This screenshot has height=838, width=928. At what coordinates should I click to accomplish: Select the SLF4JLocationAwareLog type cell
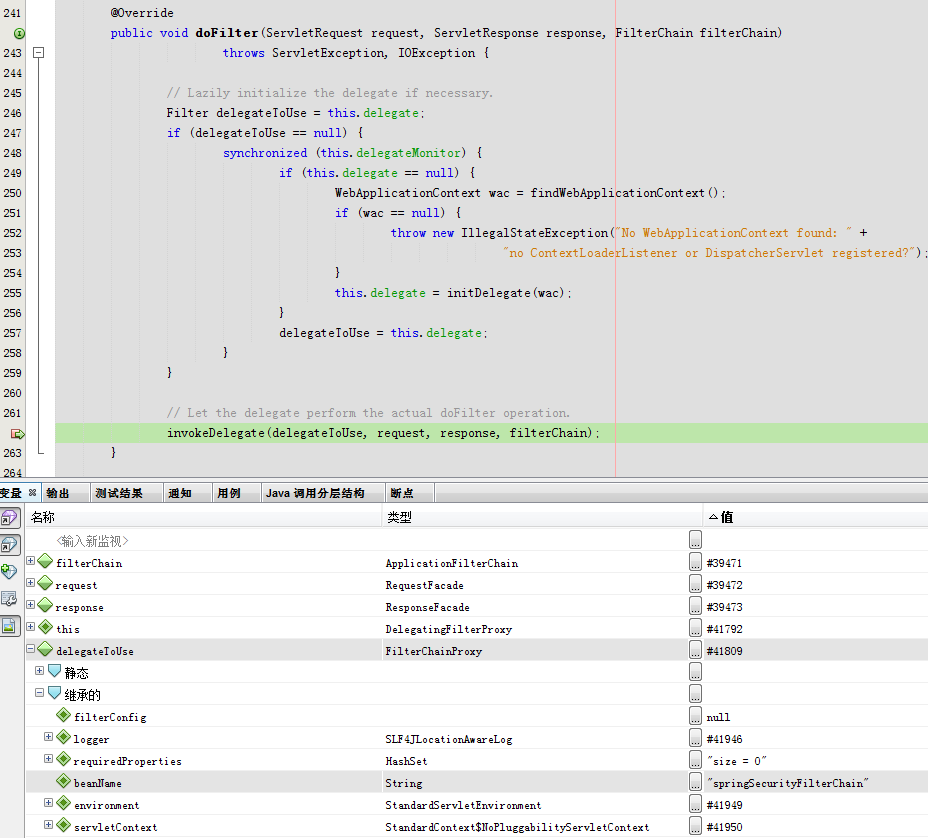pos(449,739)
